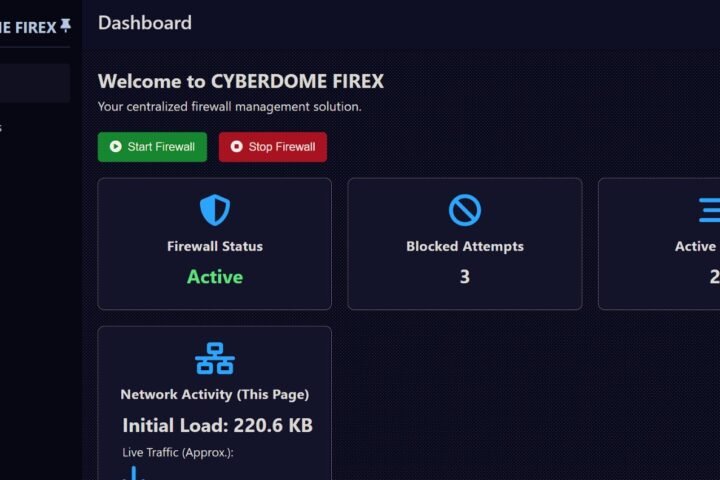Click the network topology icon in Network Activity
The height and width of the screenshot is (480, 720).
point(214,358)
